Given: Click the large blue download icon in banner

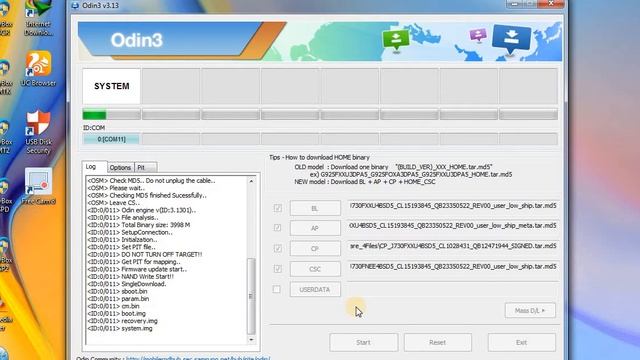Looking at the screenshot, I should [x=511, y=39].
